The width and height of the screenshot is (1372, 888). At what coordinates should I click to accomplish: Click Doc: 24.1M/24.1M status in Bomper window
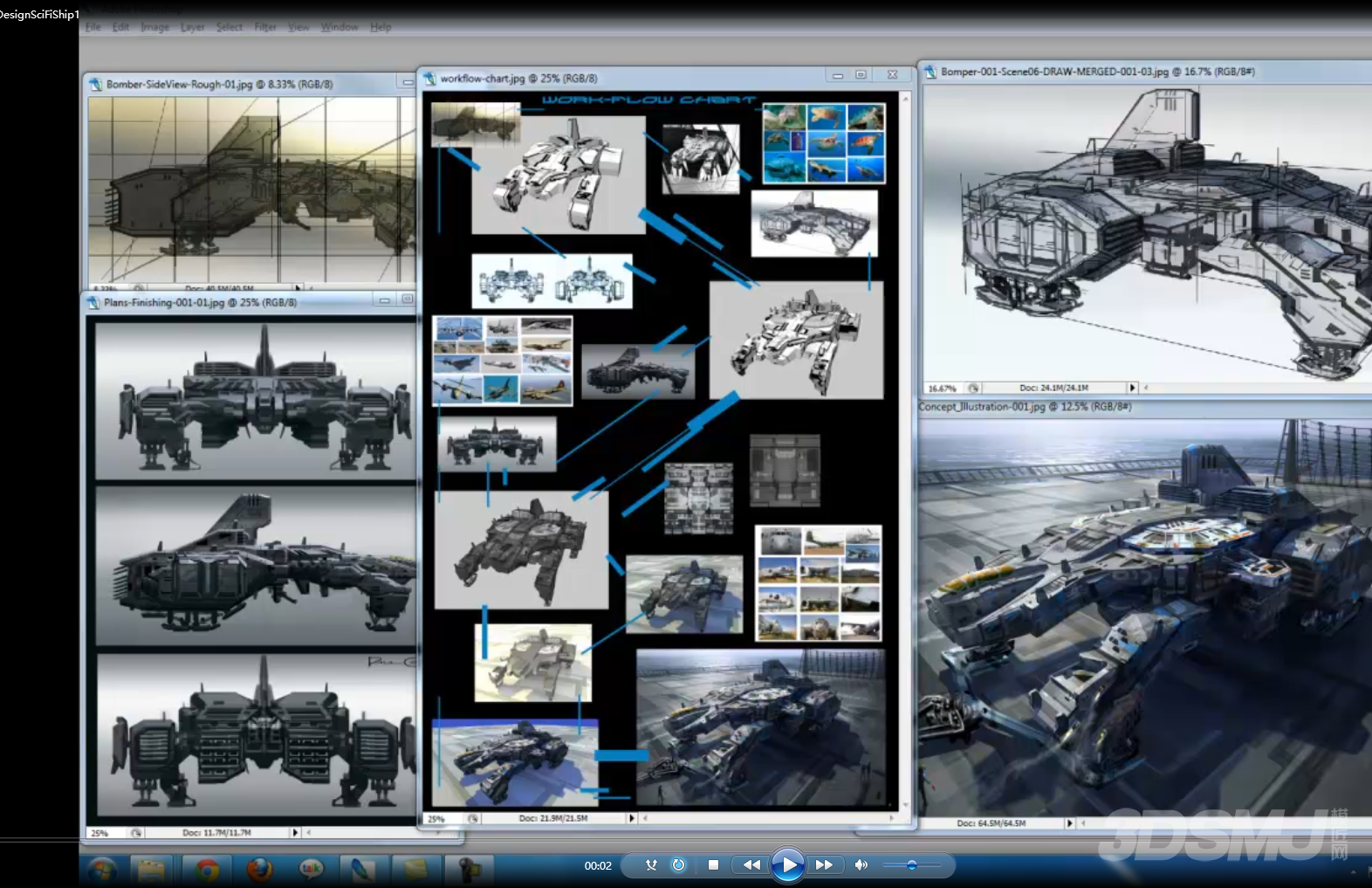[x=1054, y=388]
